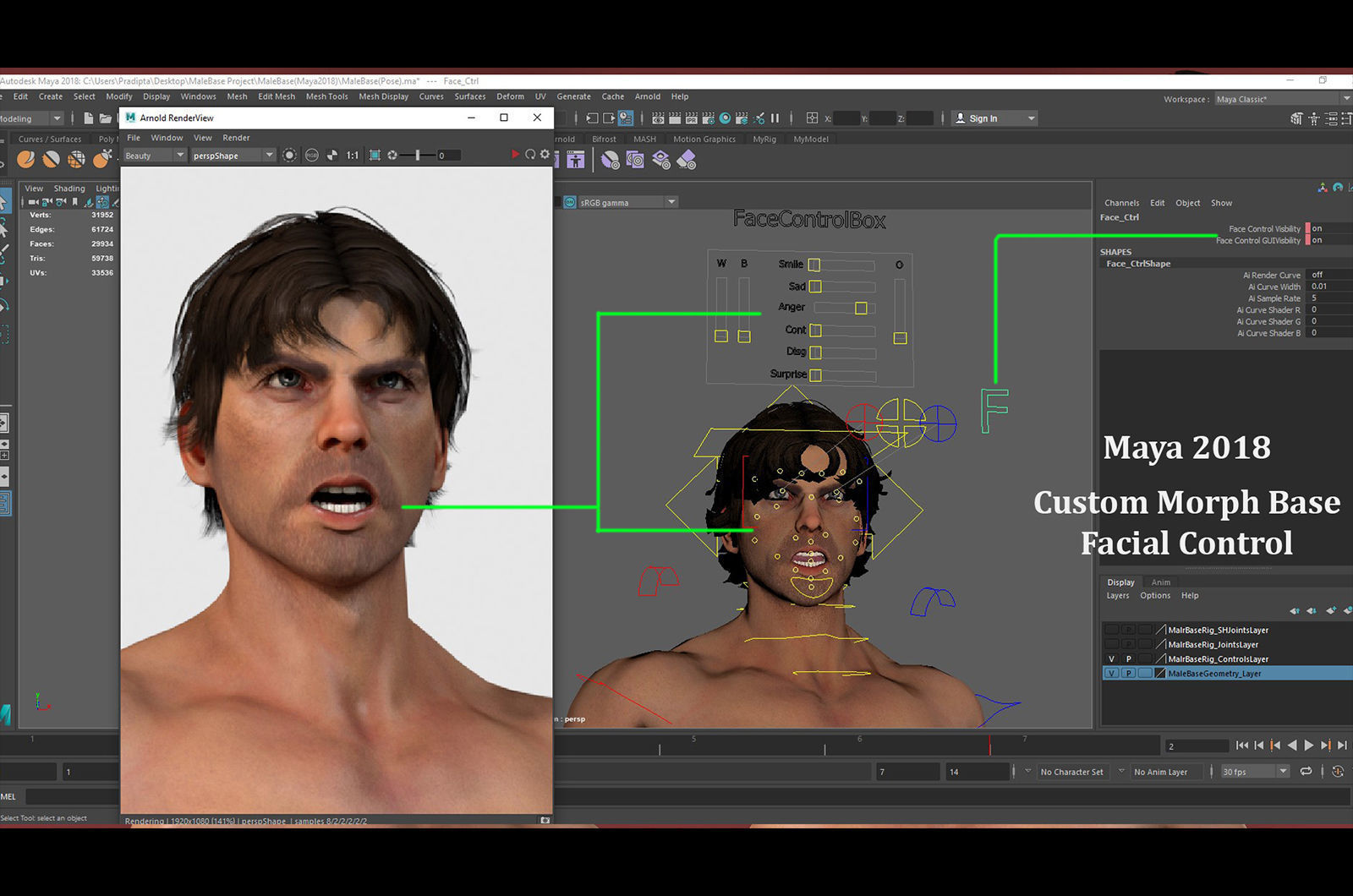
Task: Open the sRGB gamma dropdown
Action: click(627, 202)
